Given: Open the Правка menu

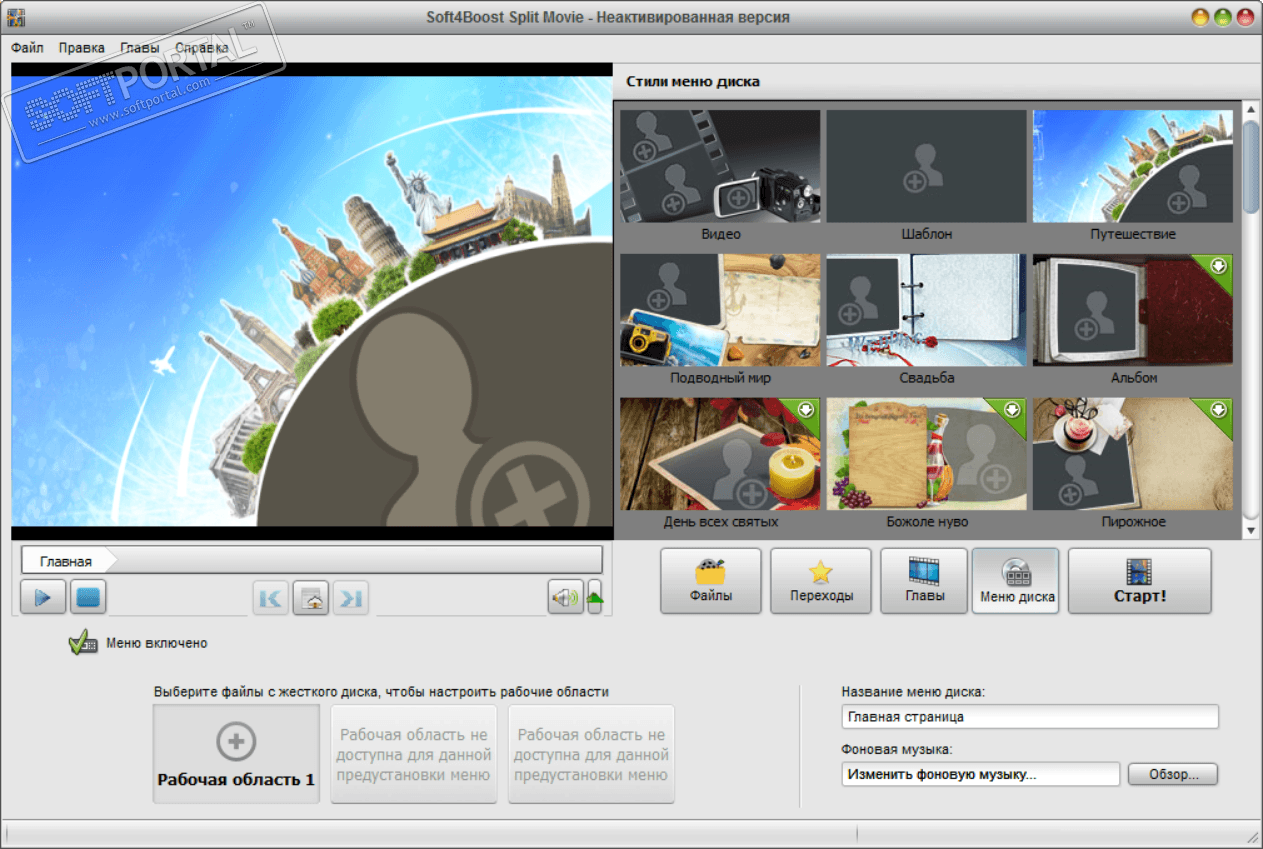Looking at the screenshot, I should (81, 47).
